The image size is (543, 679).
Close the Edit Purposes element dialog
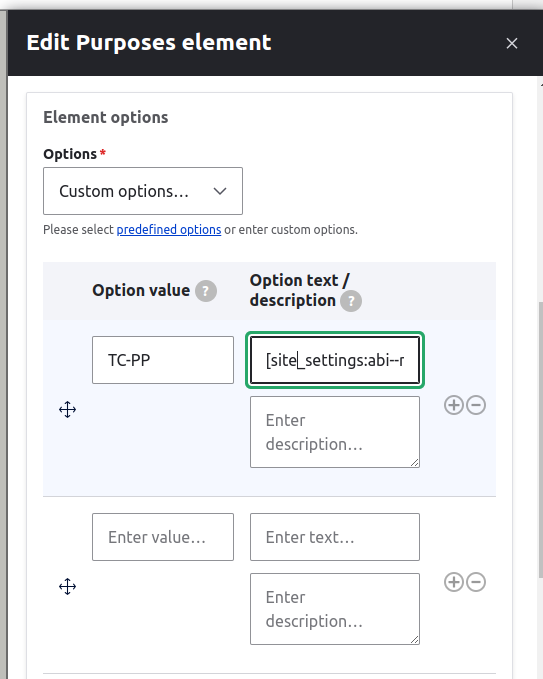tap(512, 43)
